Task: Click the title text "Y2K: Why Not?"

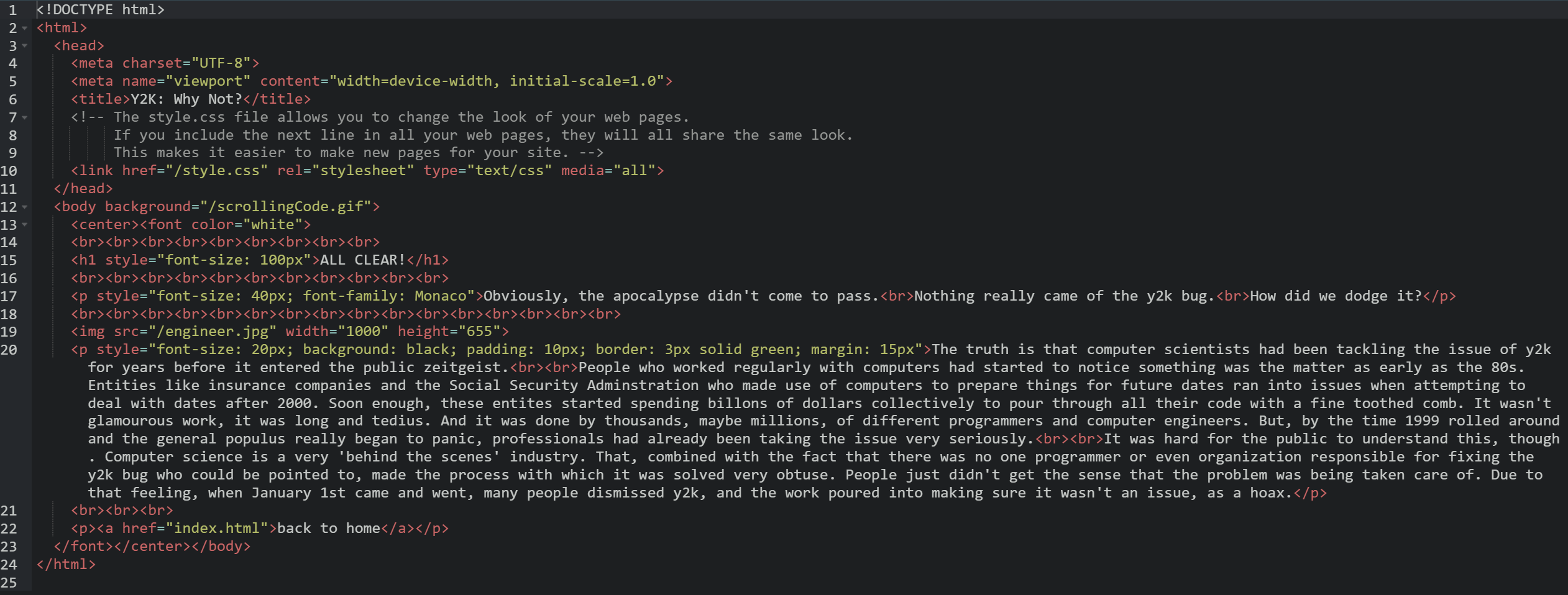Action: point(186,99)
